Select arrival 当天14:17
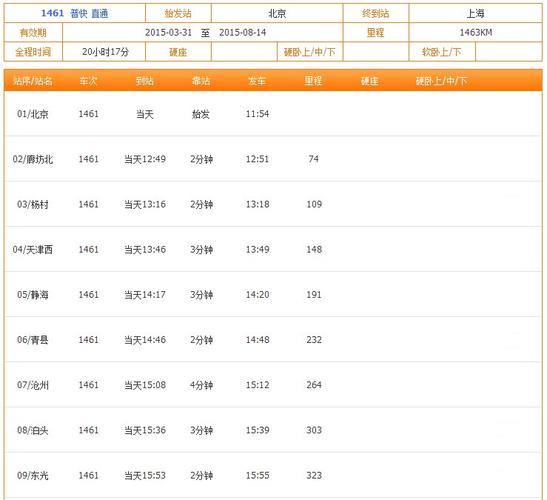 point(145,294)
